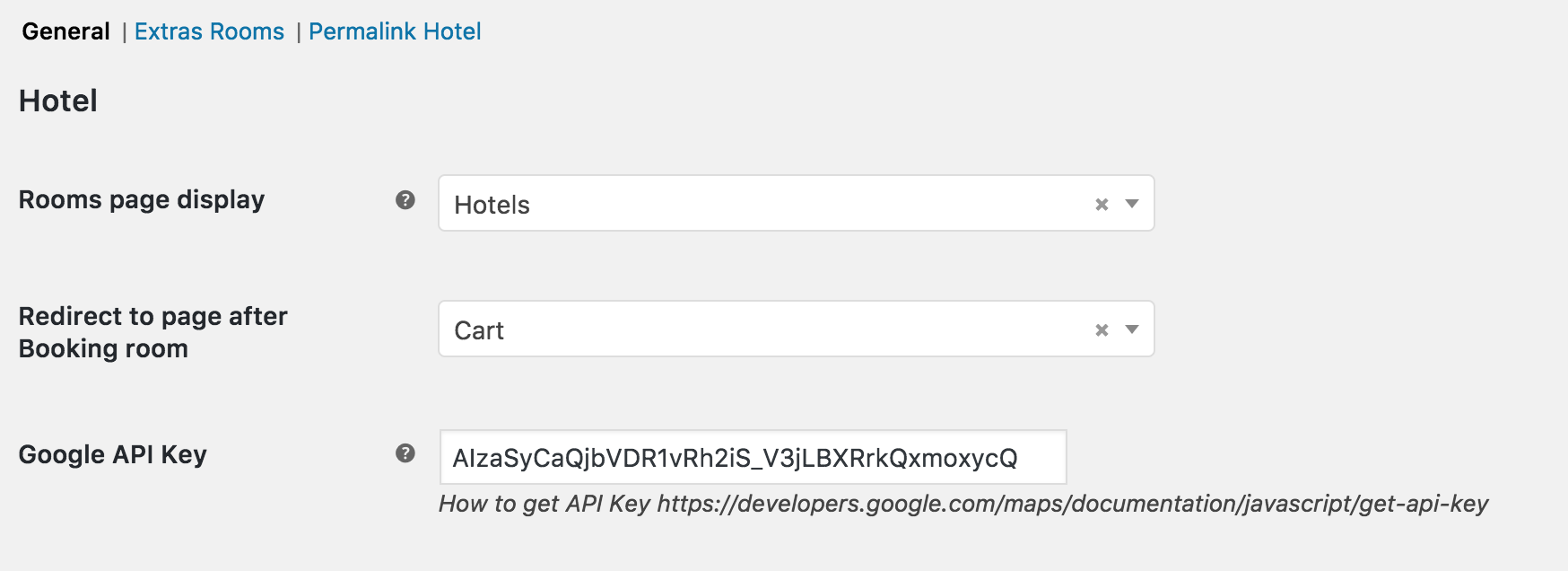
Task: Open the select box showing Hotels
Action: point(796,204)
